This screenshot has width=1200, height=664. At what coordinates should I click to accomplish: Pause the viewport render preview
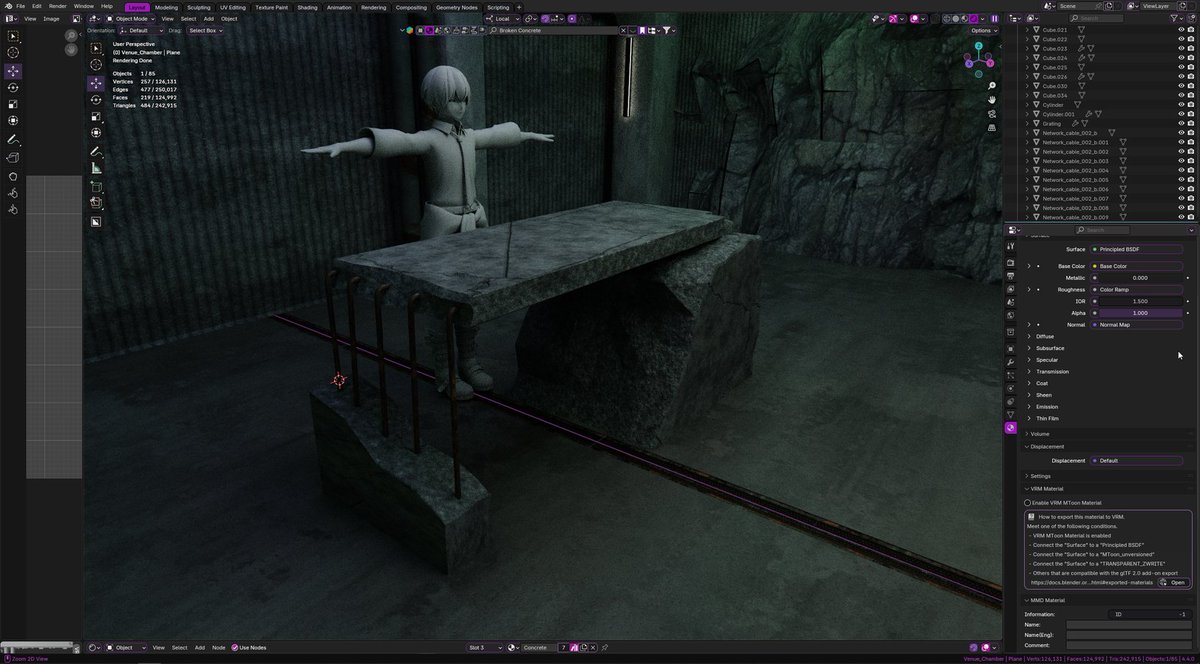pyautogui.click(x=994, y=19)
